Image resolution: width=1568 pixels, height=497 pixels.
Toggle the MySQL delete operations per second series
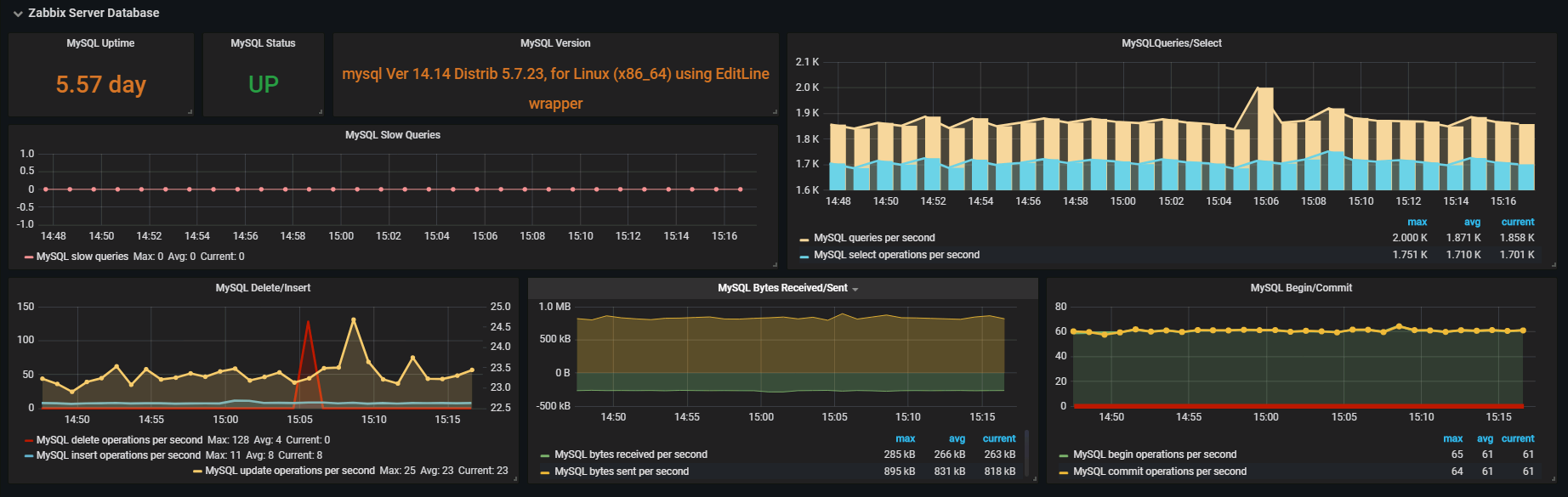(119, 440)
